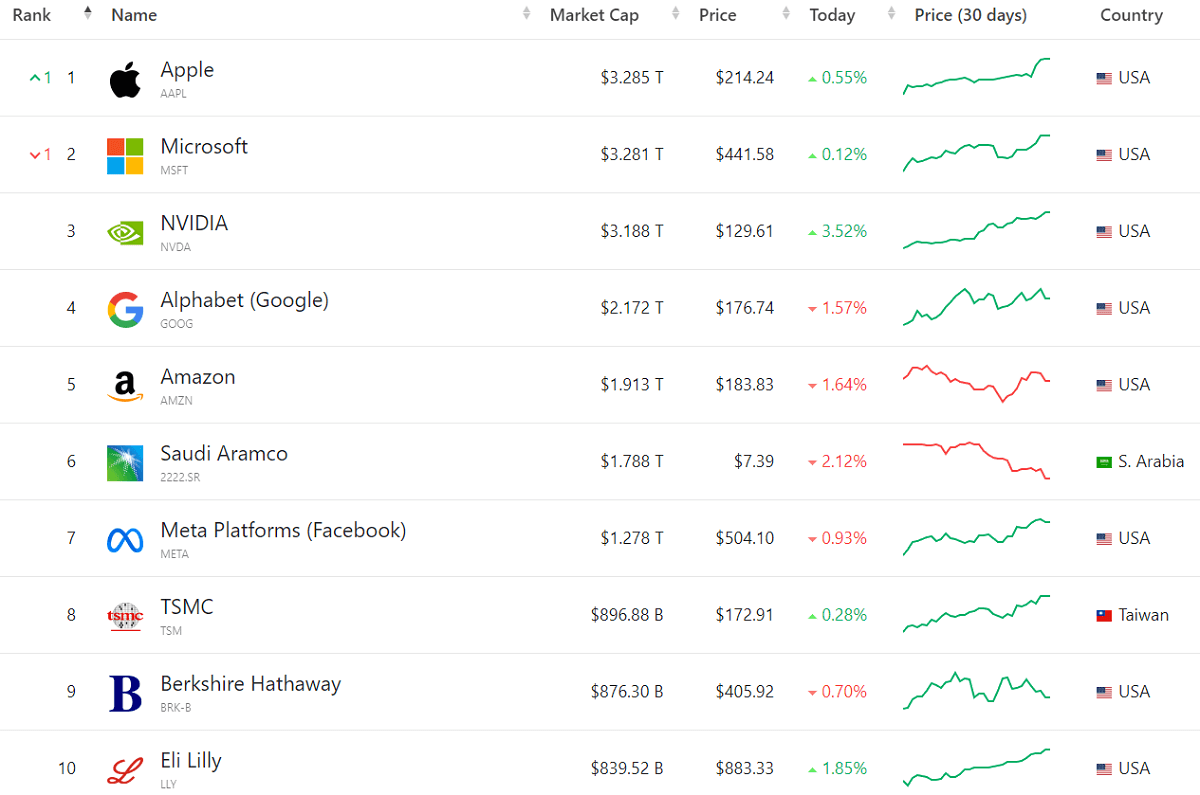Click the Apple company logo
Screen dimensions: 1200x795
click(x=125, y=79)
